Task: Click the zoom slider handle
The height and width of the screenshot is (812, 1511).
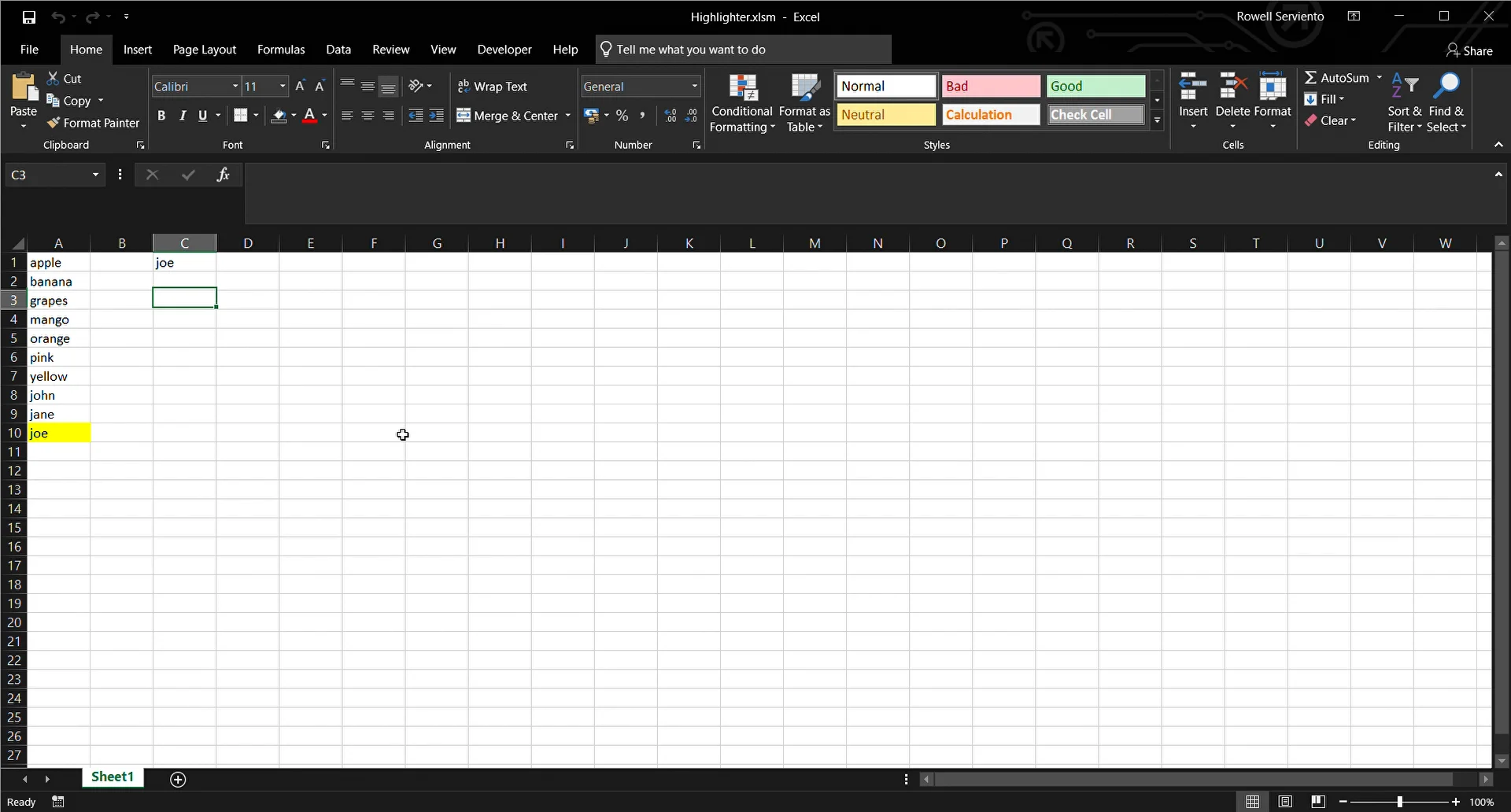Action: (x=1399, y=802)
